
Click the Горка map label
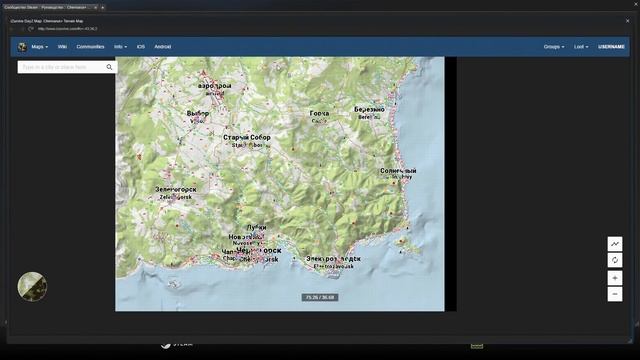pyautogui.click(x=319, y=113)
